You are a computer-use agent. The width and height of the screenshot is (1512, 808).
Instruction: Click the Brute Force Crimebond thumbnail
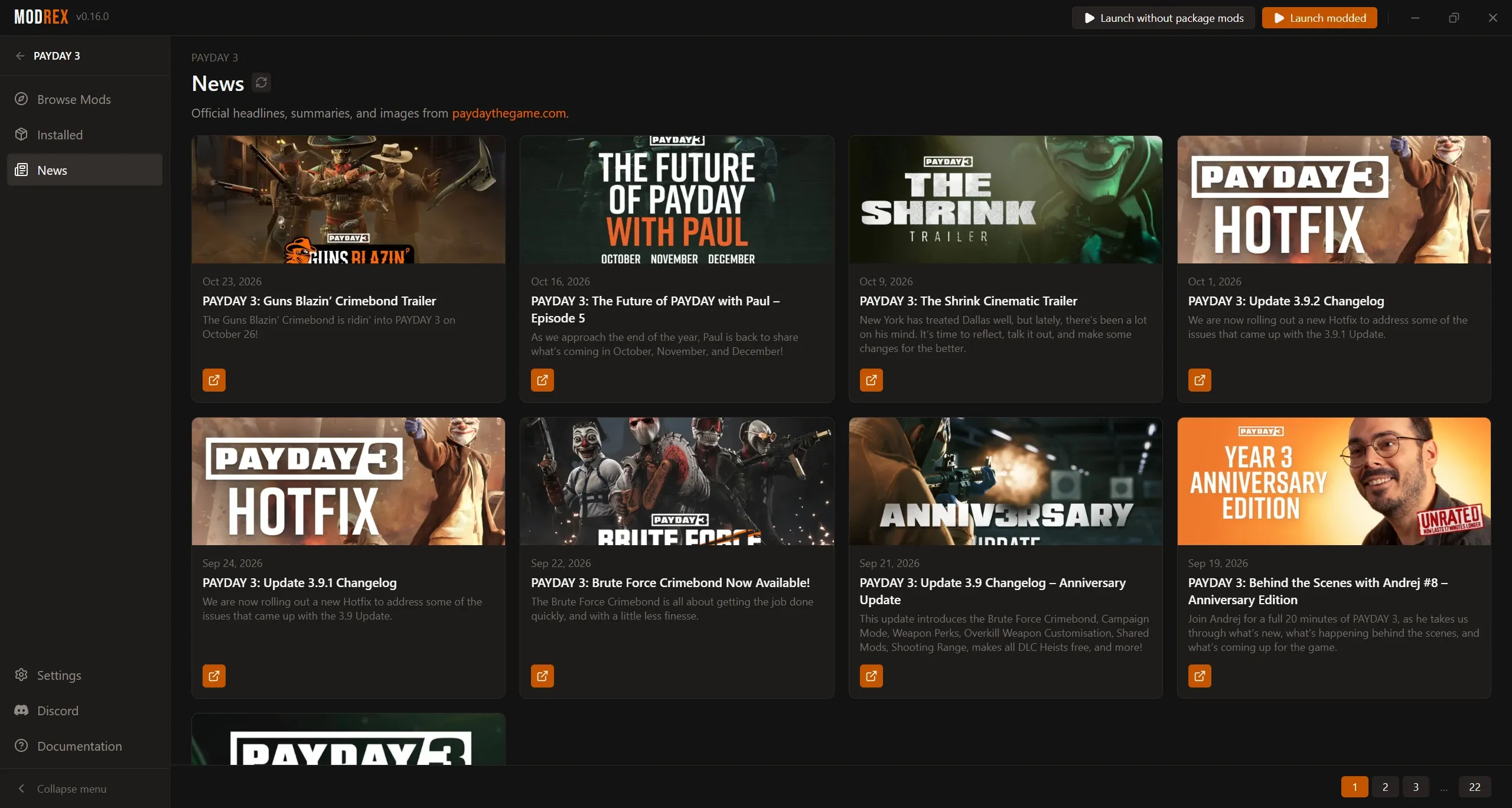click(x=677, y=481)
